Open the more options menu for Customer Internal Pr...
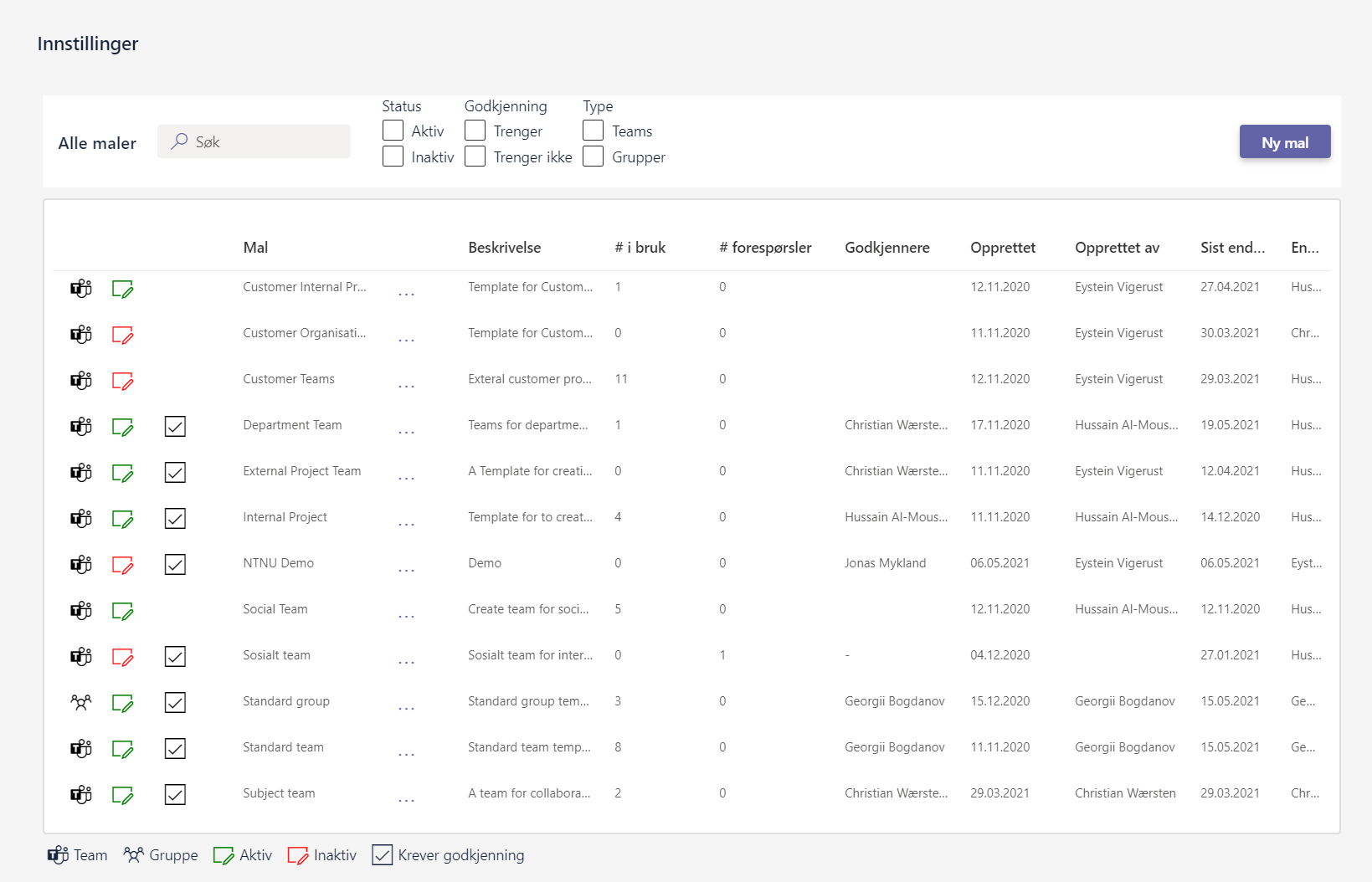Screen dimensions: 1372x882 coord(406,295)
